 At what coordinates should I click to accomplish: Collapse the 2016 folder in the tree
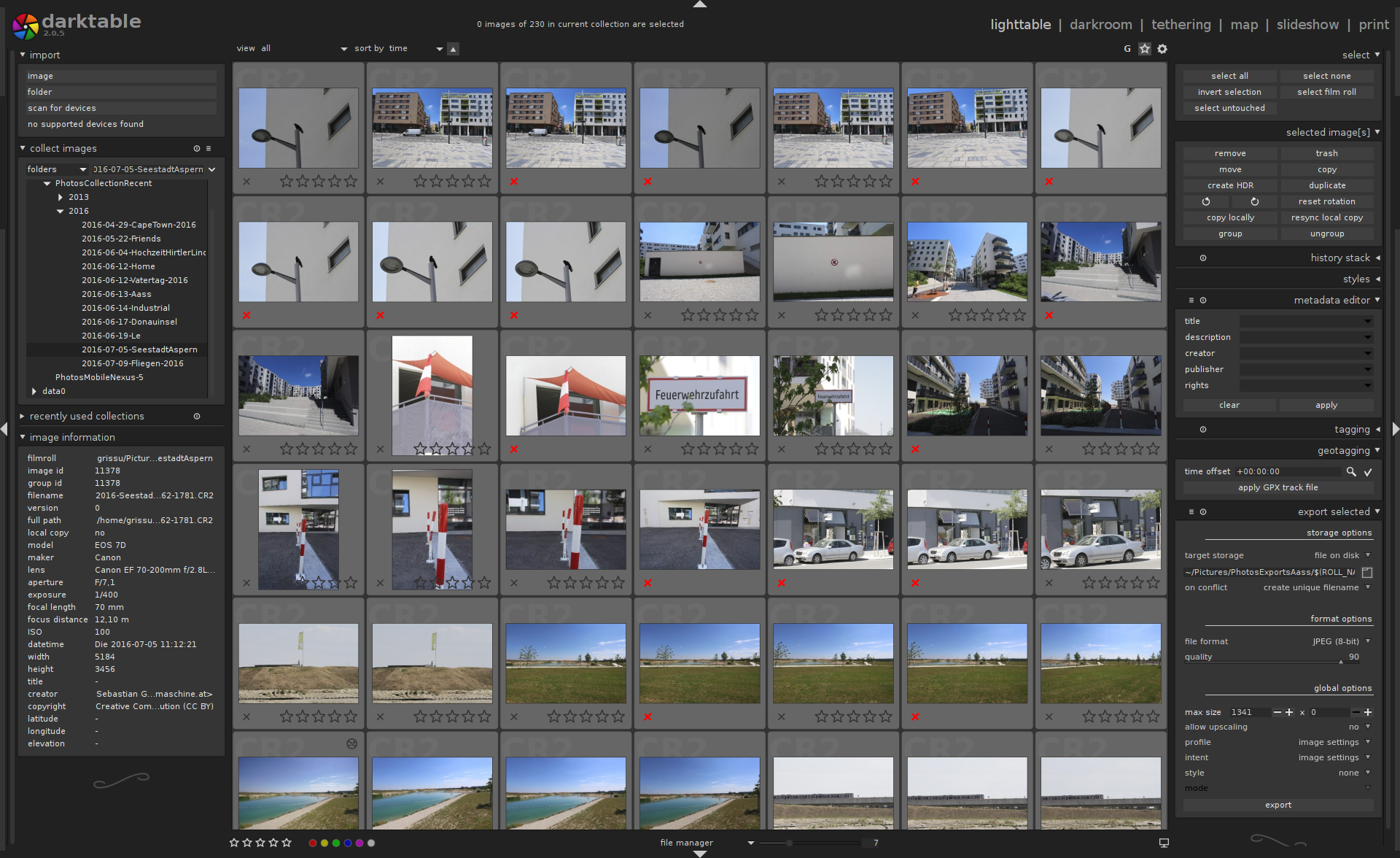tap(60, 212)
